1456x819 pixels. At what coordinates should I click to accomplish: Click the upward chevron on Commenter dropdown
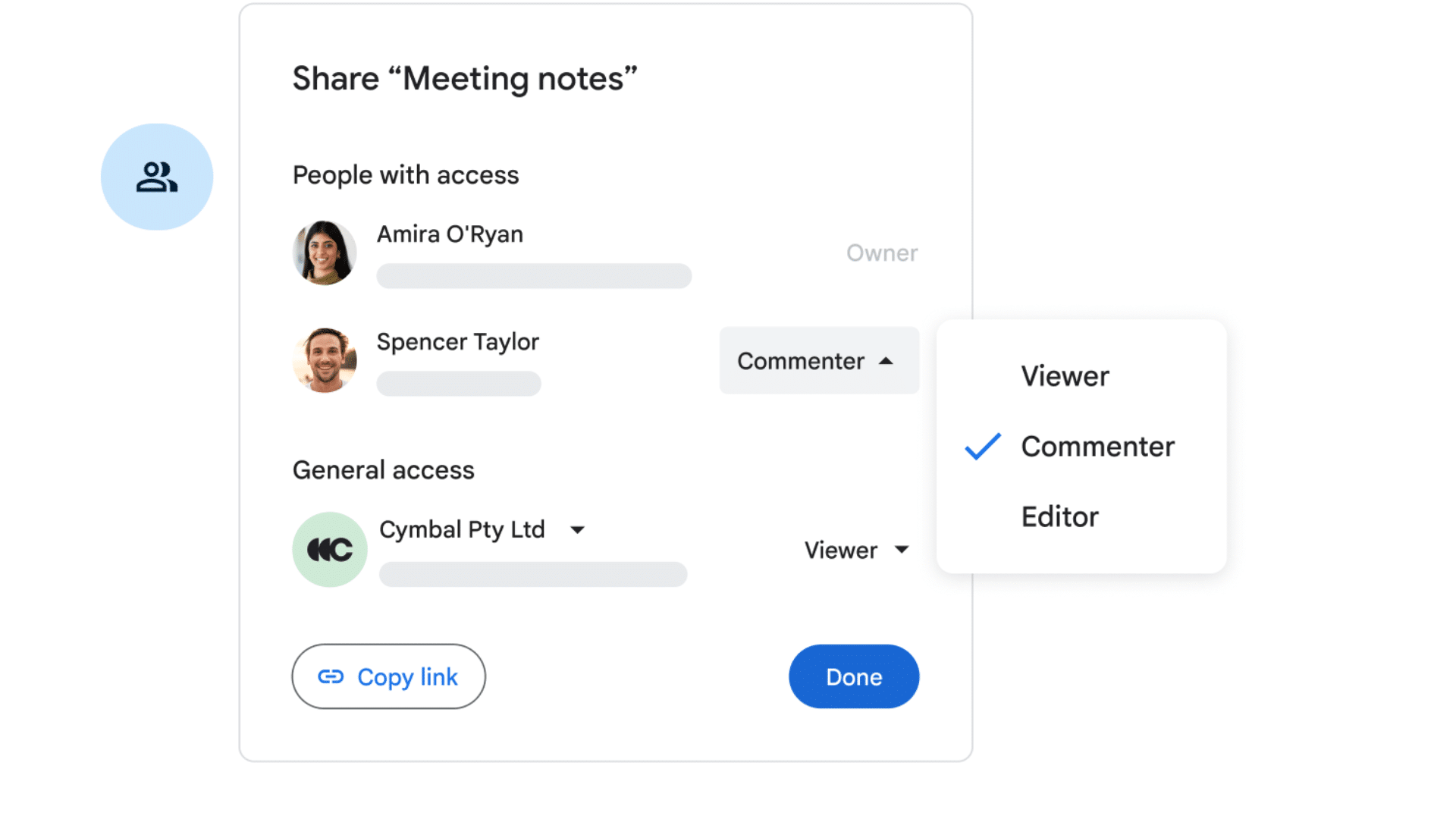coord(887,361)
